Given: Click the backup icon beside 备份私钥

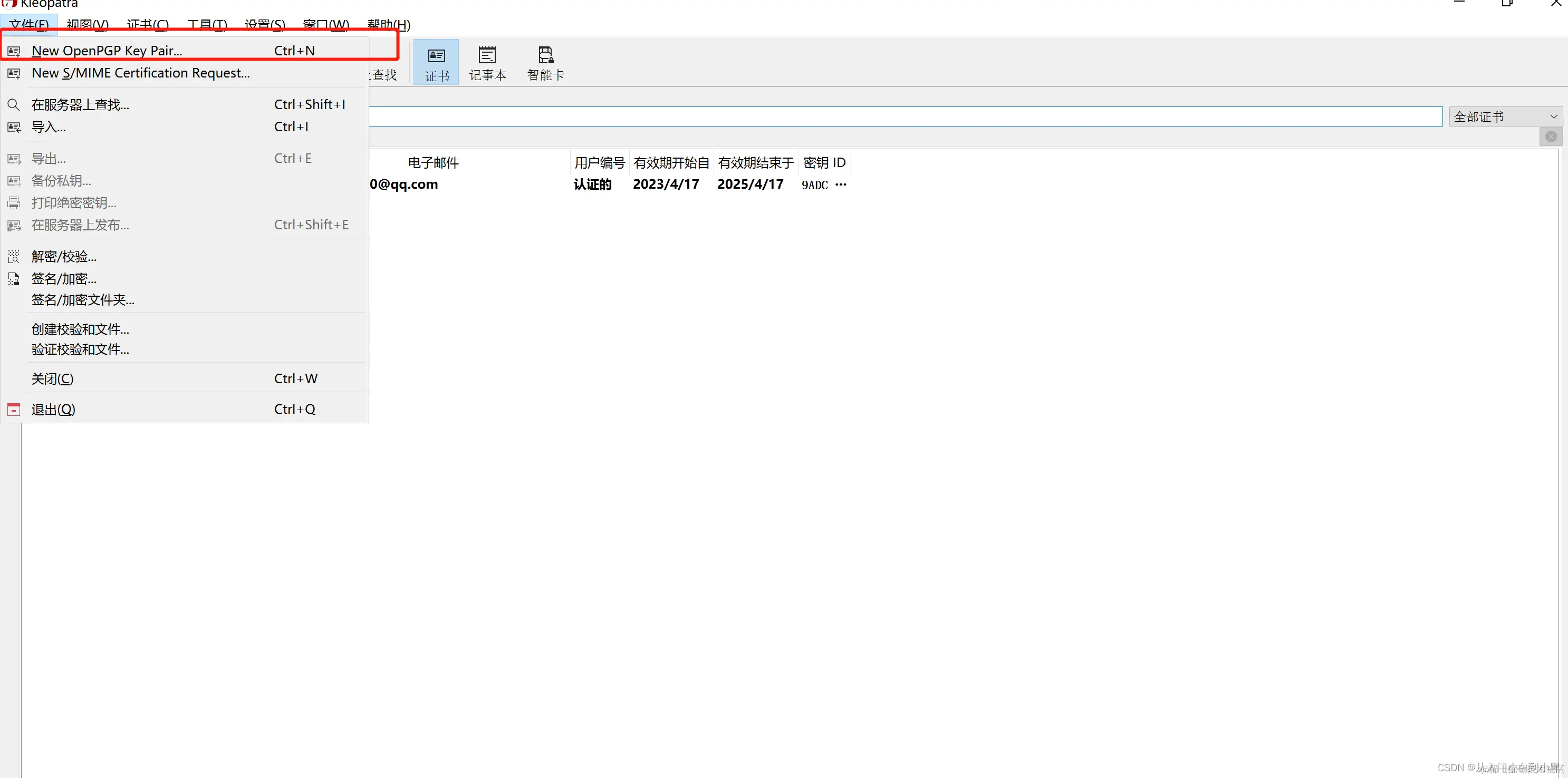Looking at the screenshot, I should point(13,181).
